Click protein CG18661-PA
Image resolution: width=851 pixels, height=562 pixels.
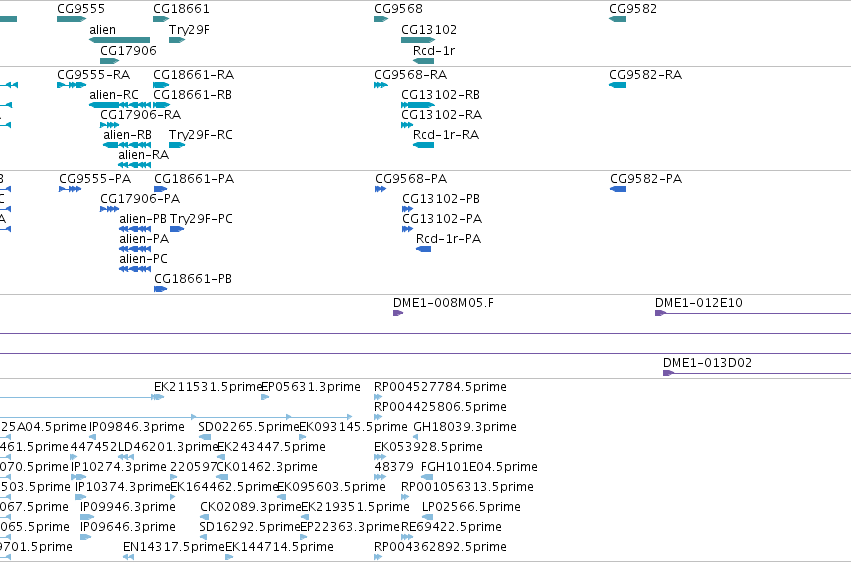tap(161, 189)
